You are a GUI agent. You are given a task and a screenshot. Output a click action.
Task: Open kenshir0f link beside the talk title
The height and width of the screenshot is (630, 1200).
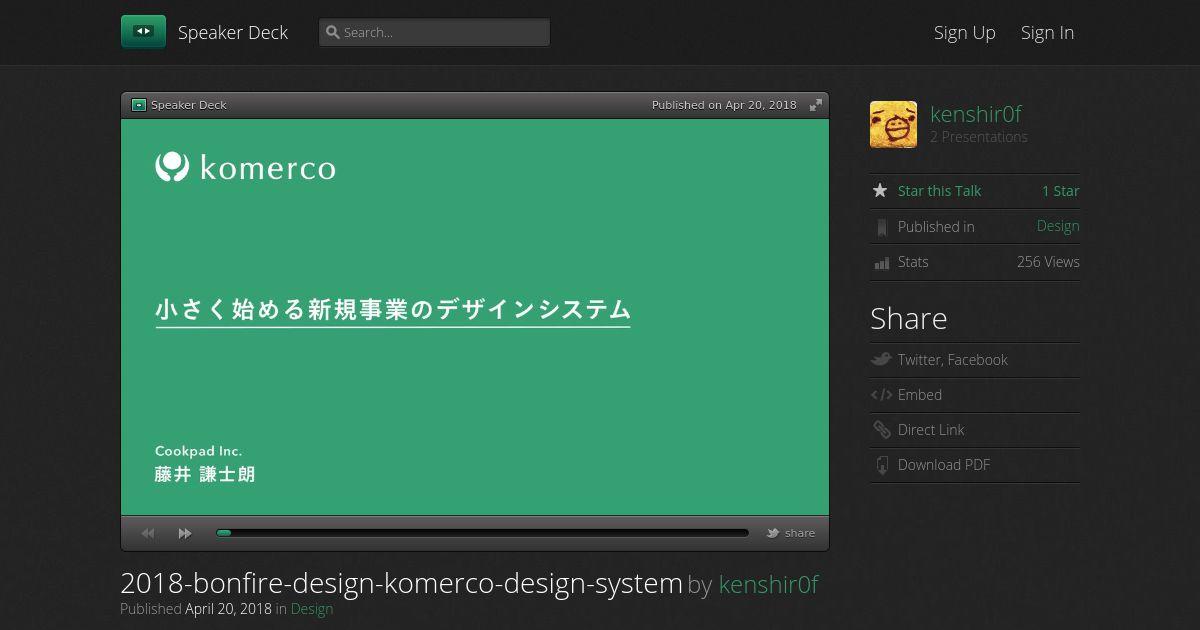(x=768, y=584)
